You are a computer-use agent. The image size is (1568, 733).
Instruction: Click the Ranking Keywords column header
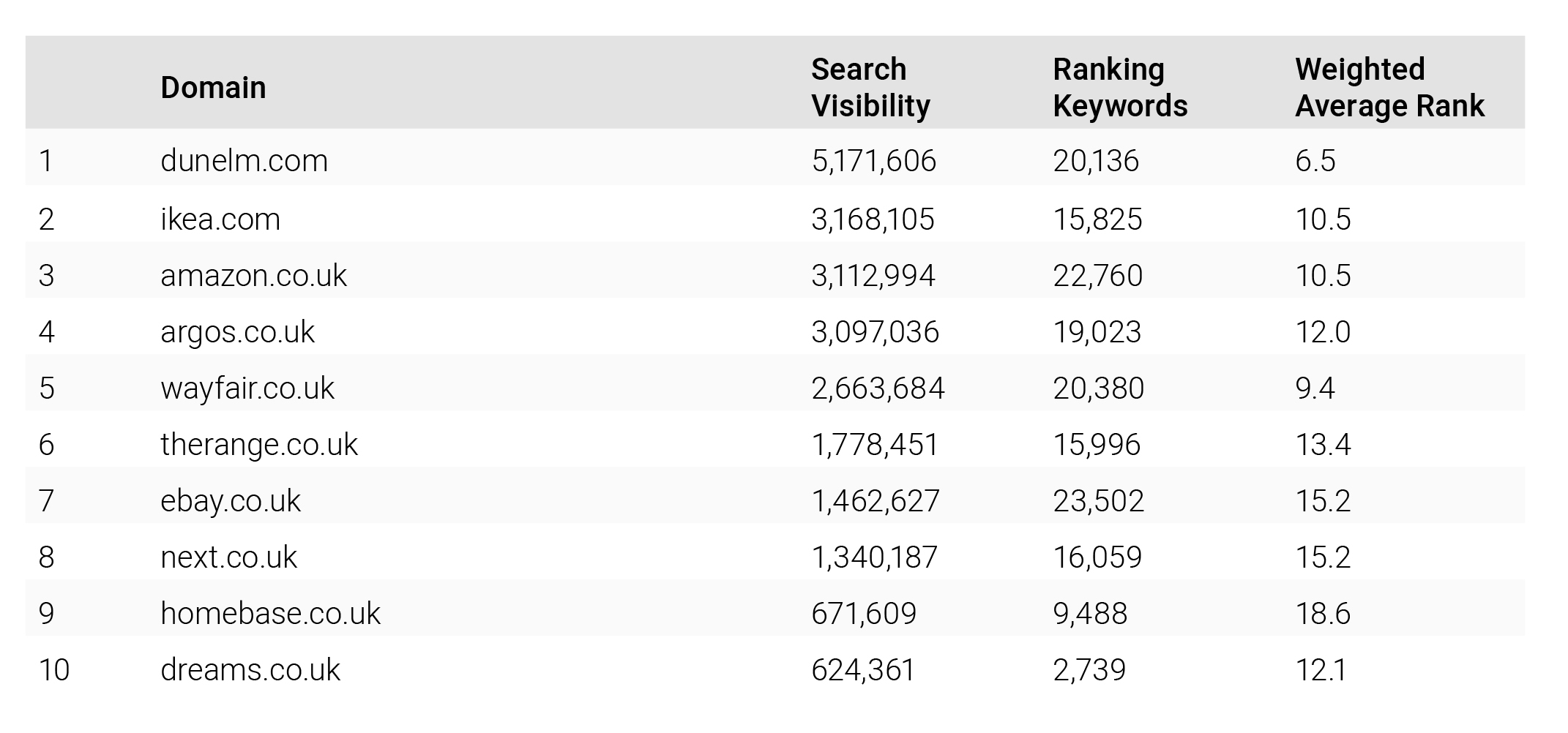coord(1120,88)
